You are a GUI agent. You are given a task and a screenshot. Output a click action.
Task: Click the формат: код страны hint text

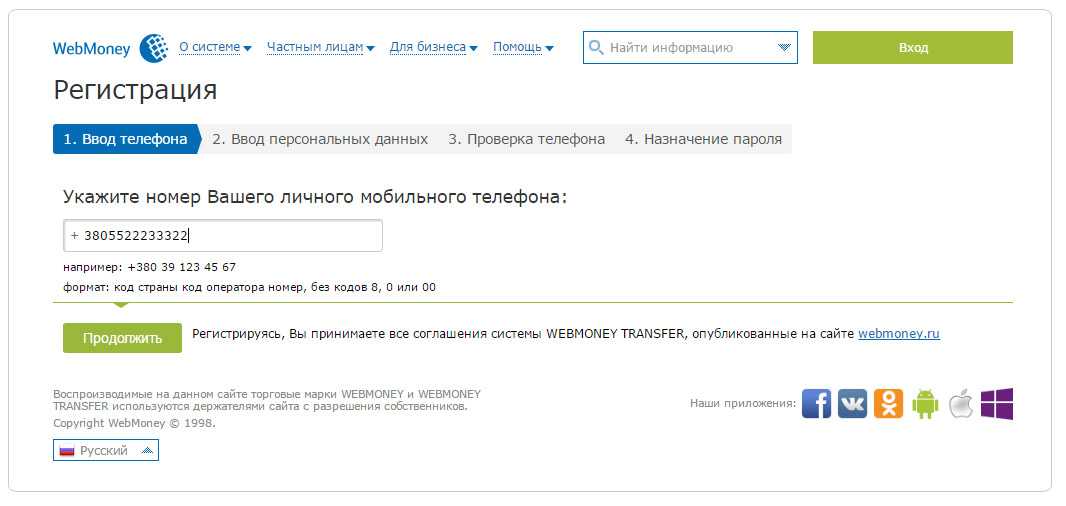(250, 288)
